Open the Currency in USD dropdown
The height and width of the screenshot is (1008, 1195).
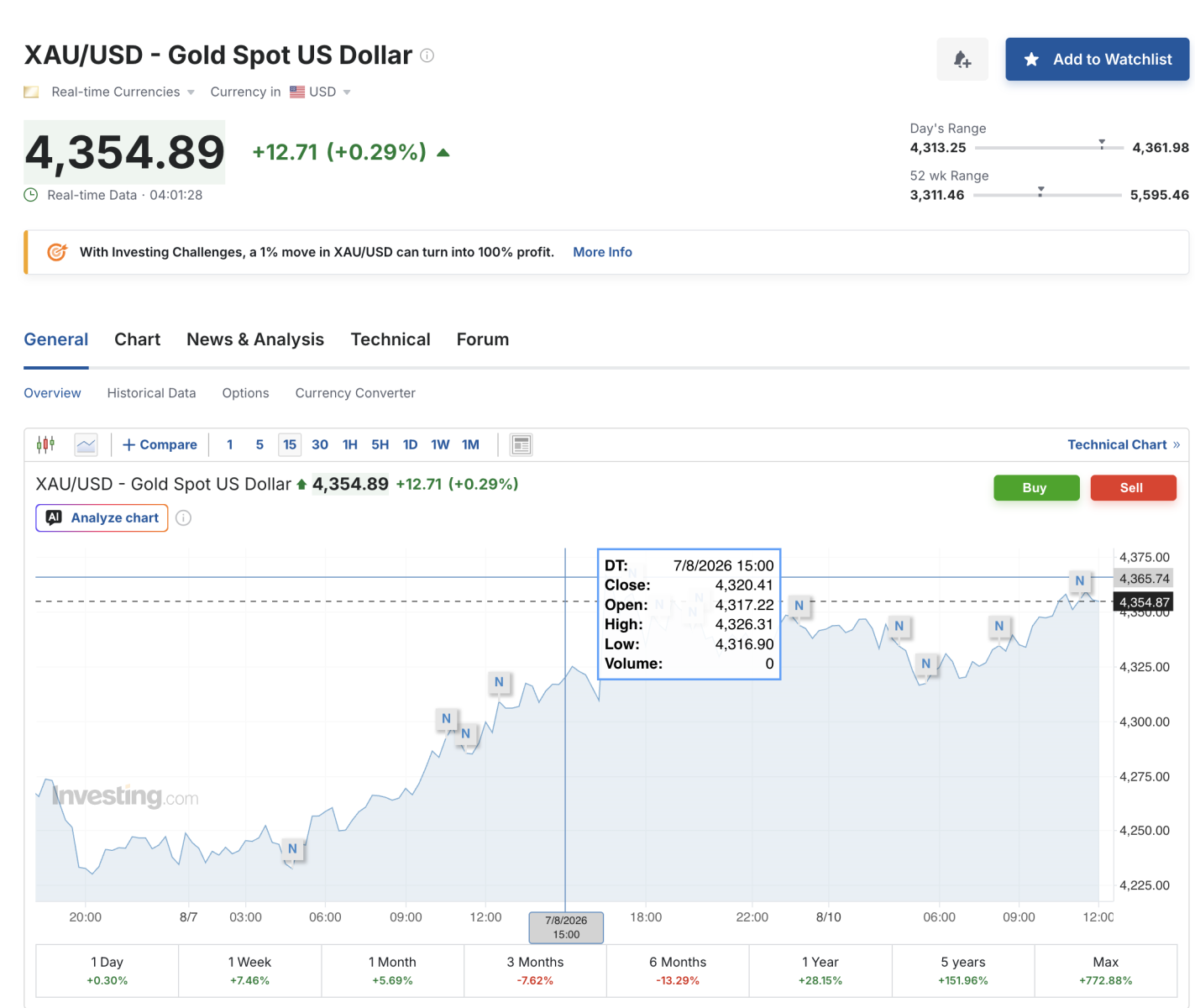(x=280, y=92)
